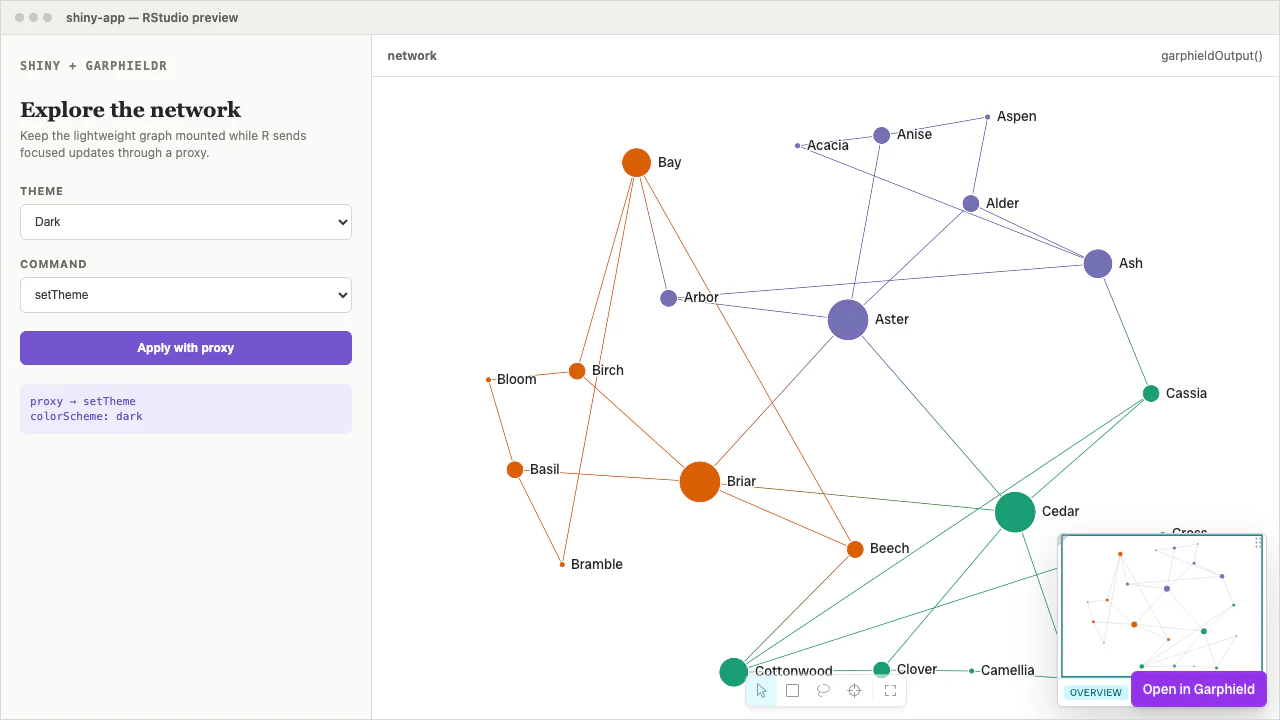Click the Bay node circle
The image size is (1280, 720).
tap(637, 162)
